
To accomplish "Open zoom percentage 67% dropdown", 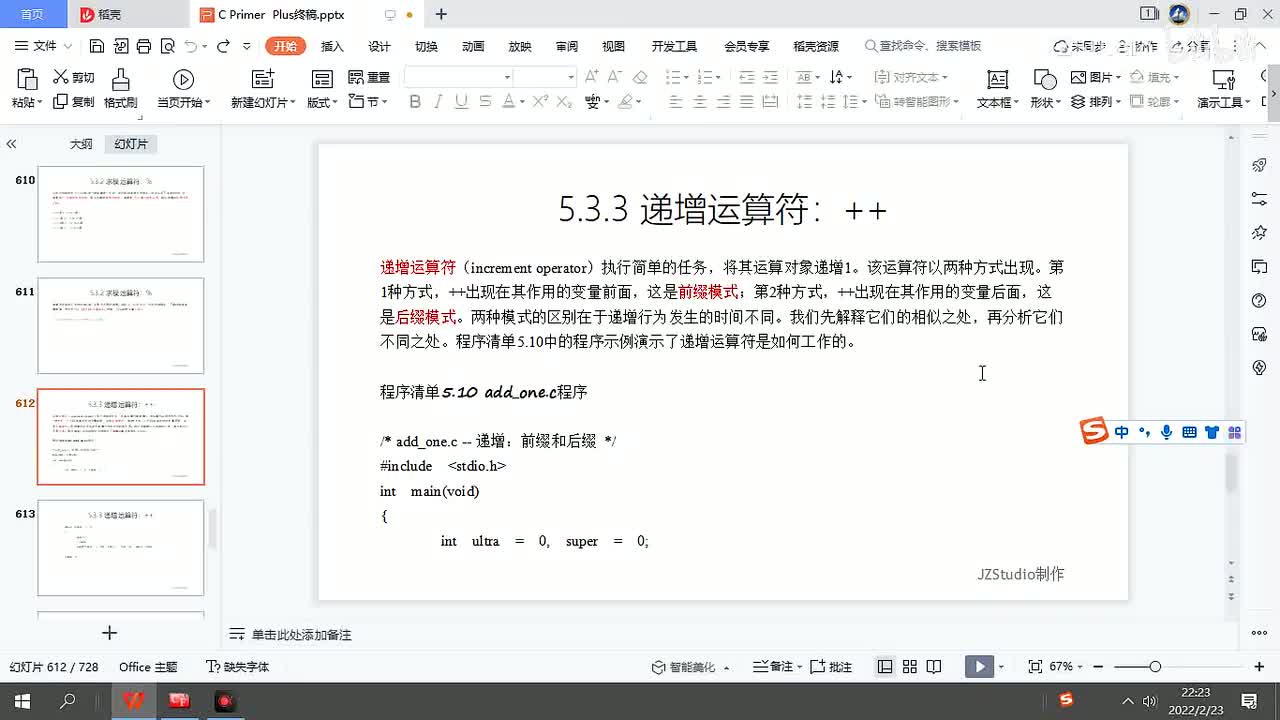I will 1066,666.
